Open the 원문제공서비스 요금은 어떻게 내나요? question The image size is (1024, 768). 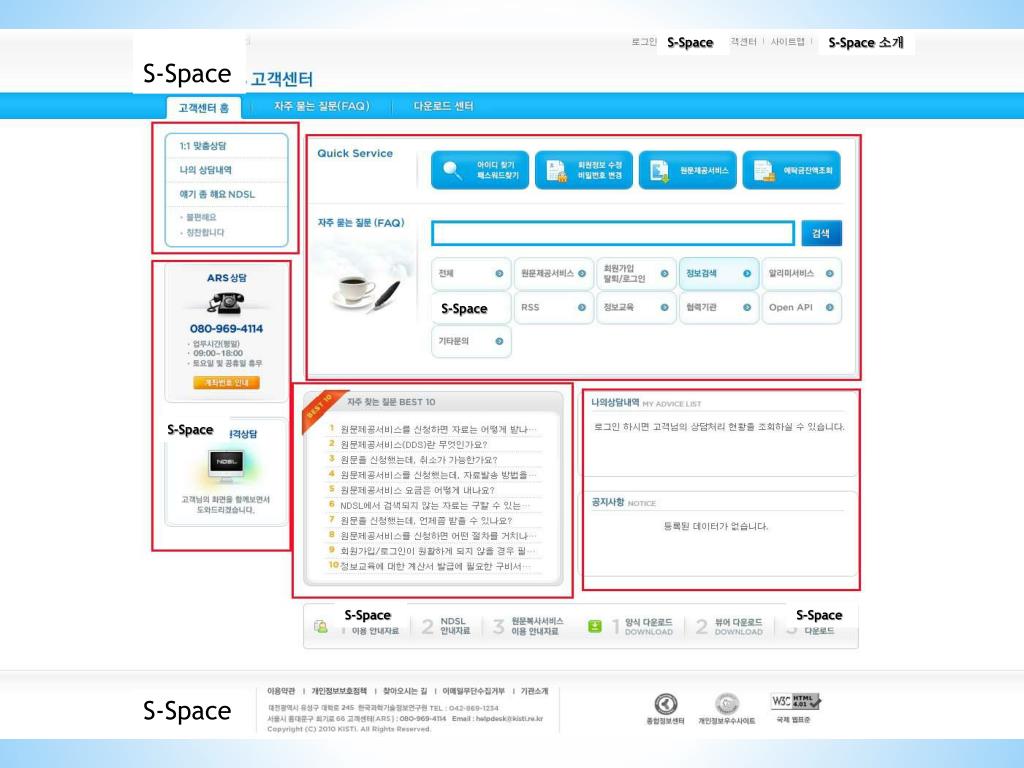pyautogui.click(x=417, y=490)
